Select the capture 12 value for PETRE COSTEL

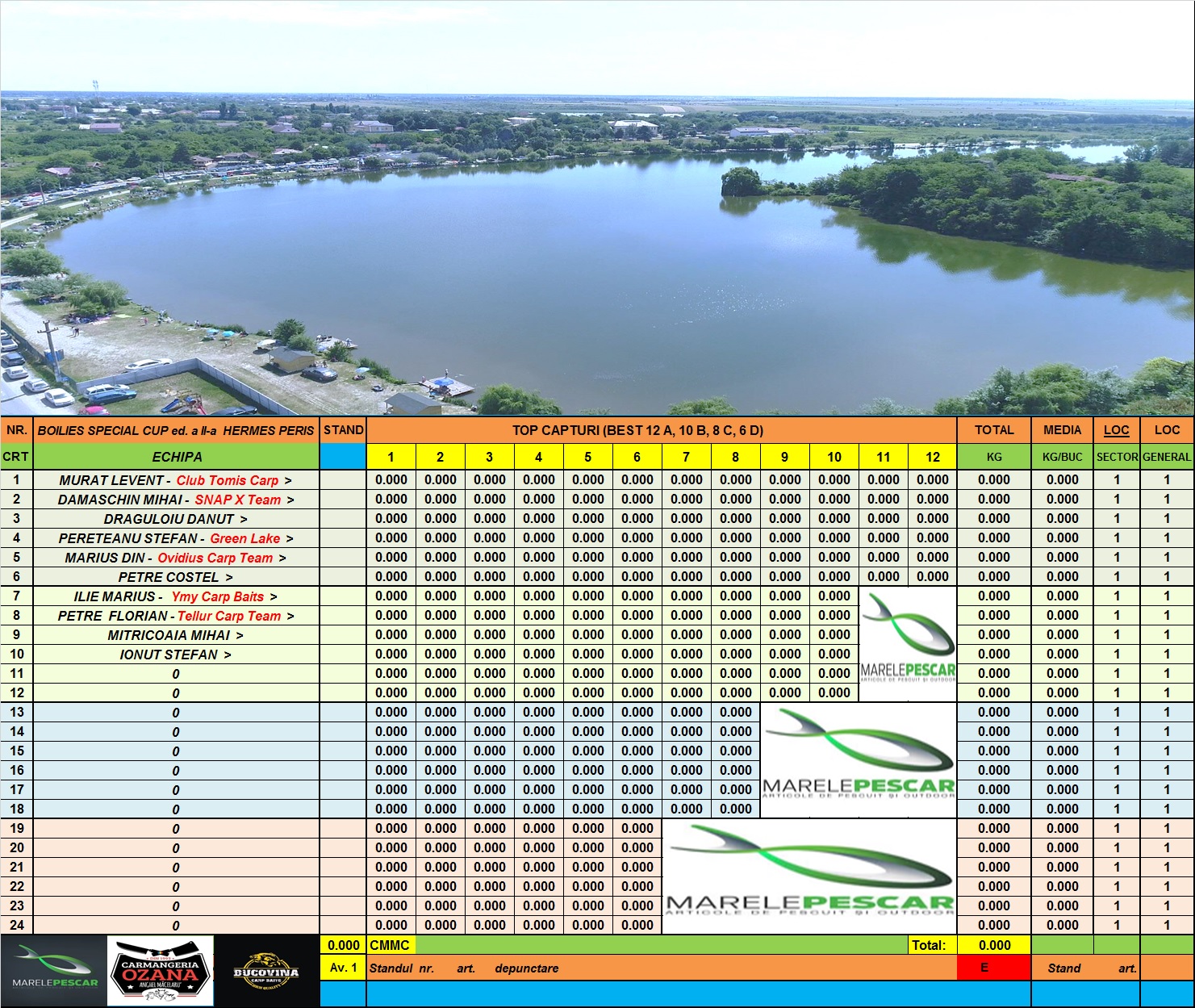(x=933, y=576)
